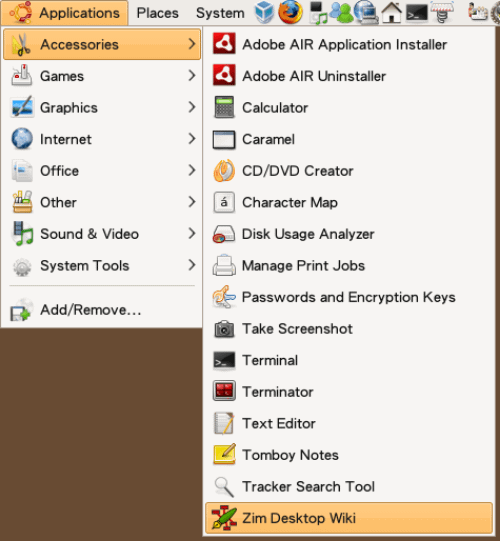Open Character Map entry
This screenshot has width=500, height=541.
point(349,202)
